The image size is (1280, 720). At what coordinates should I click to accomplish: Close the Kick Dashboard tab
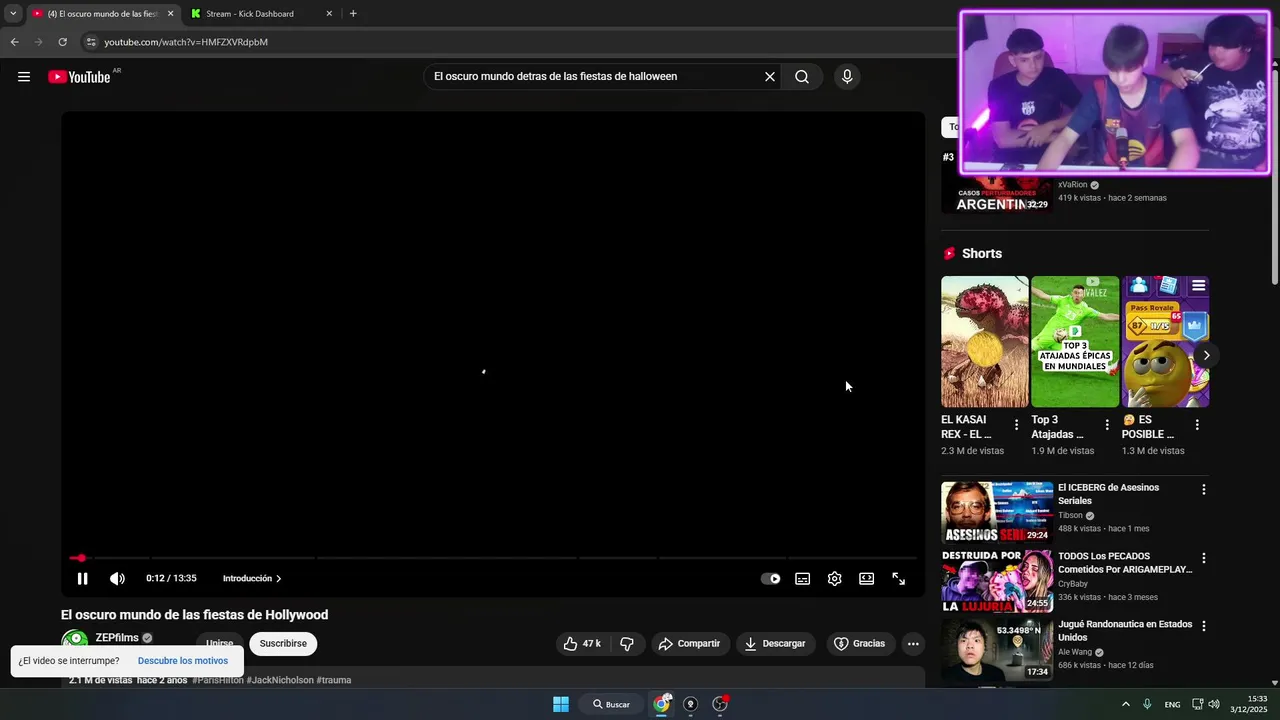(329, 14)
